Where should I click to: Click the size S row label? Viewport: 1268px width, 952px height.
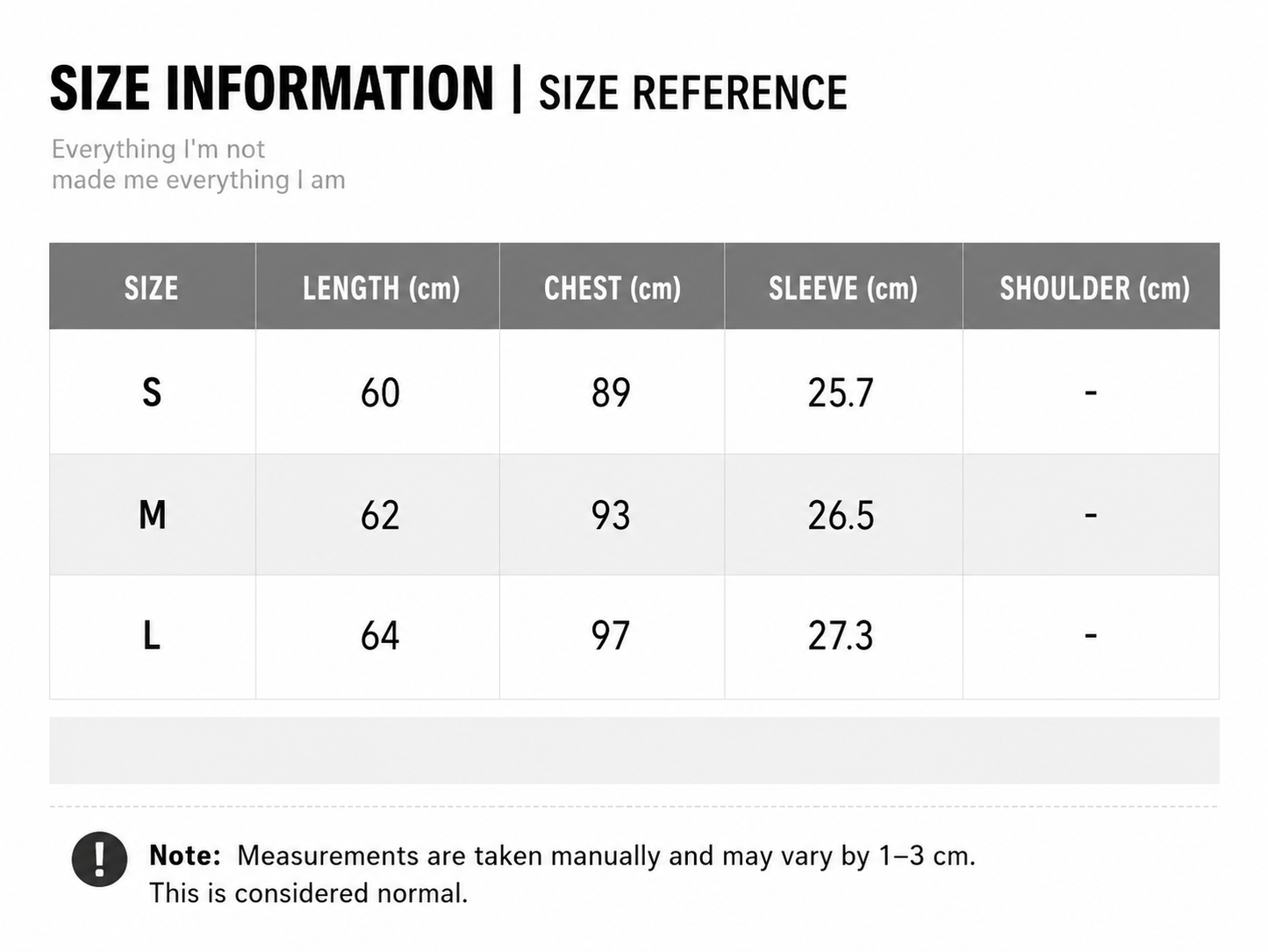point(152,392)
